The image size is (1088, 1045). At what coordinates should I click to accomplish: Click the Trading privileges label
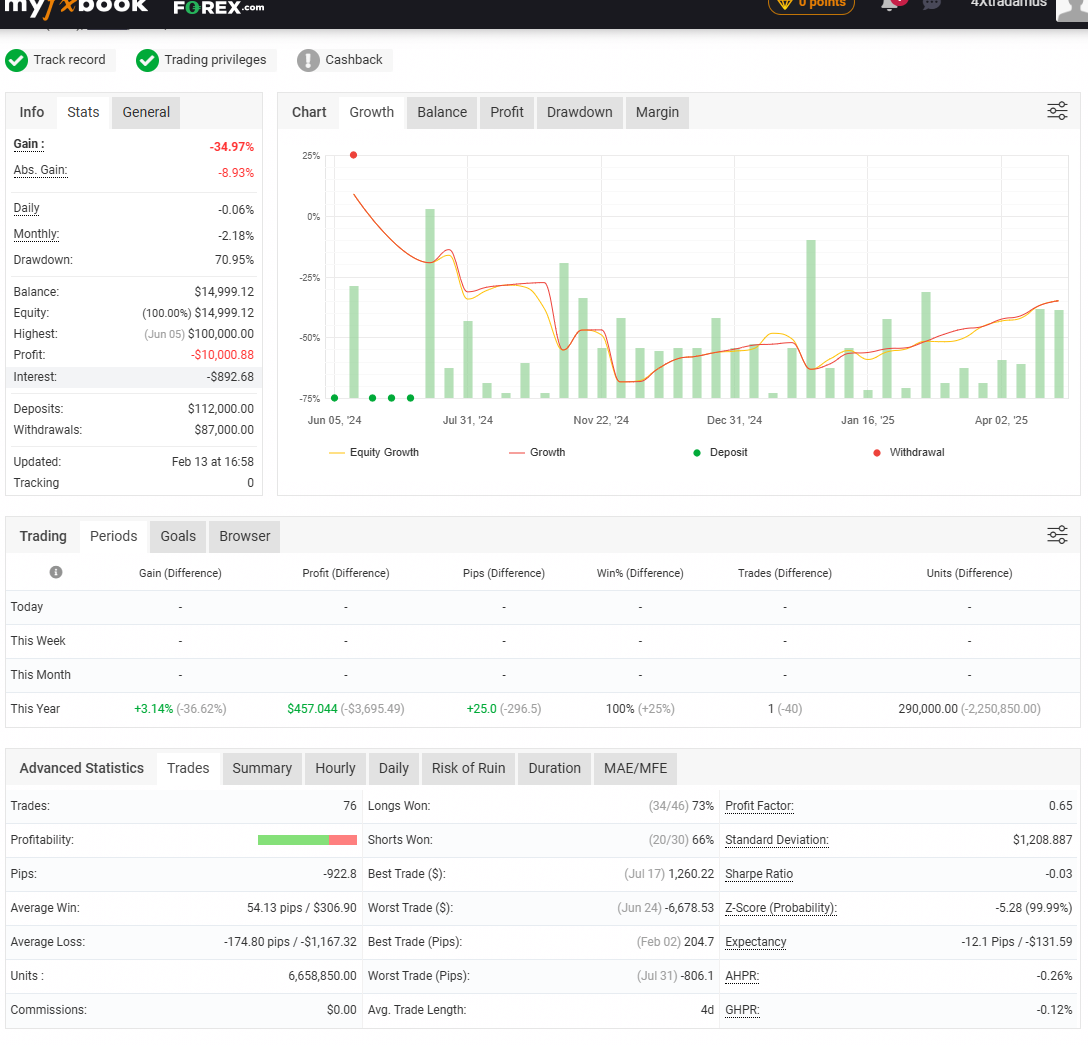pyautogui.click(x=215, y=60)
